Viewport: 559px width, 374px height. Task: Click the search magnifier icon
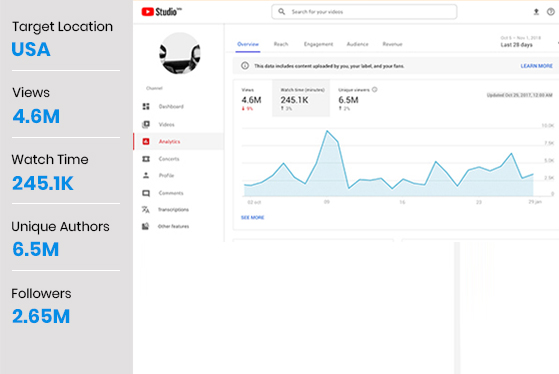[x=282, y=12]
